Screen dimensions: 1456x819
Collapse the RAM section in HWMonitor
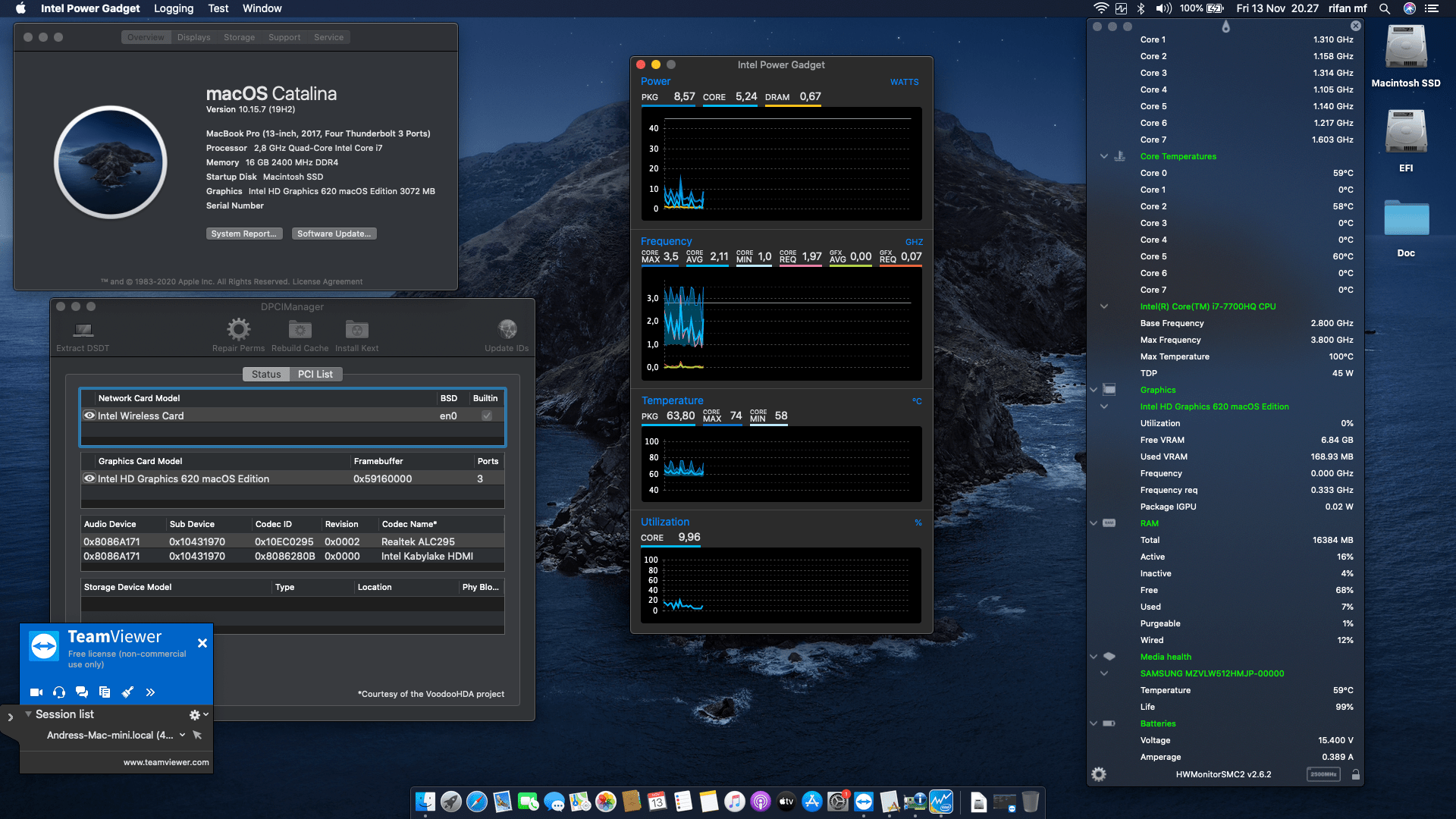[x=1094, y=523]
